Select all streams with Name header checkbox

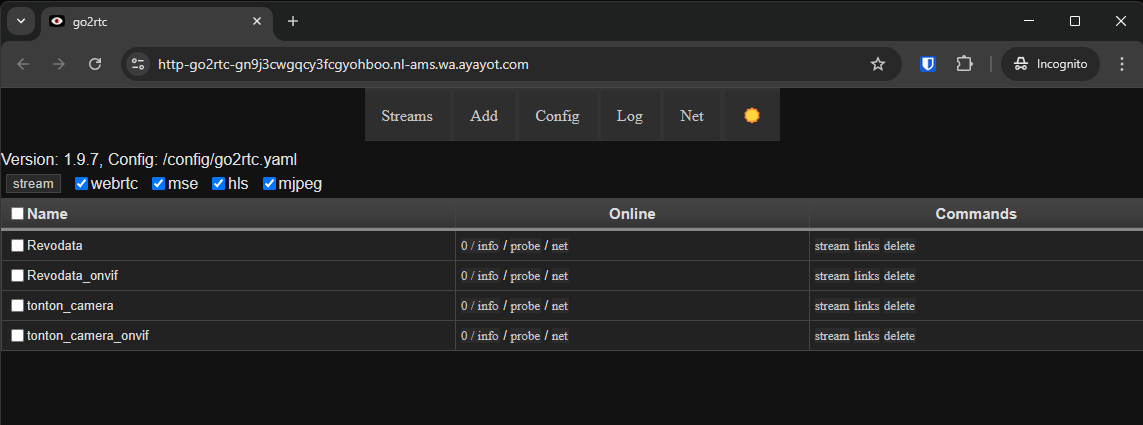click(x=17, y=214)
